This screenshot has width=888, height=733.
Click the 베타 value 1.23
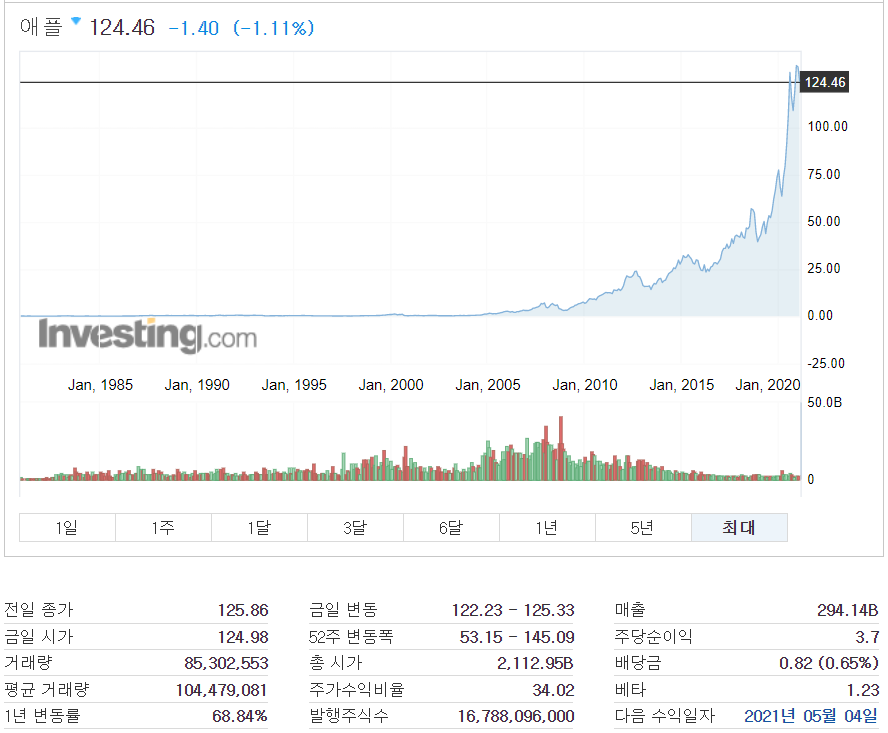863,690
